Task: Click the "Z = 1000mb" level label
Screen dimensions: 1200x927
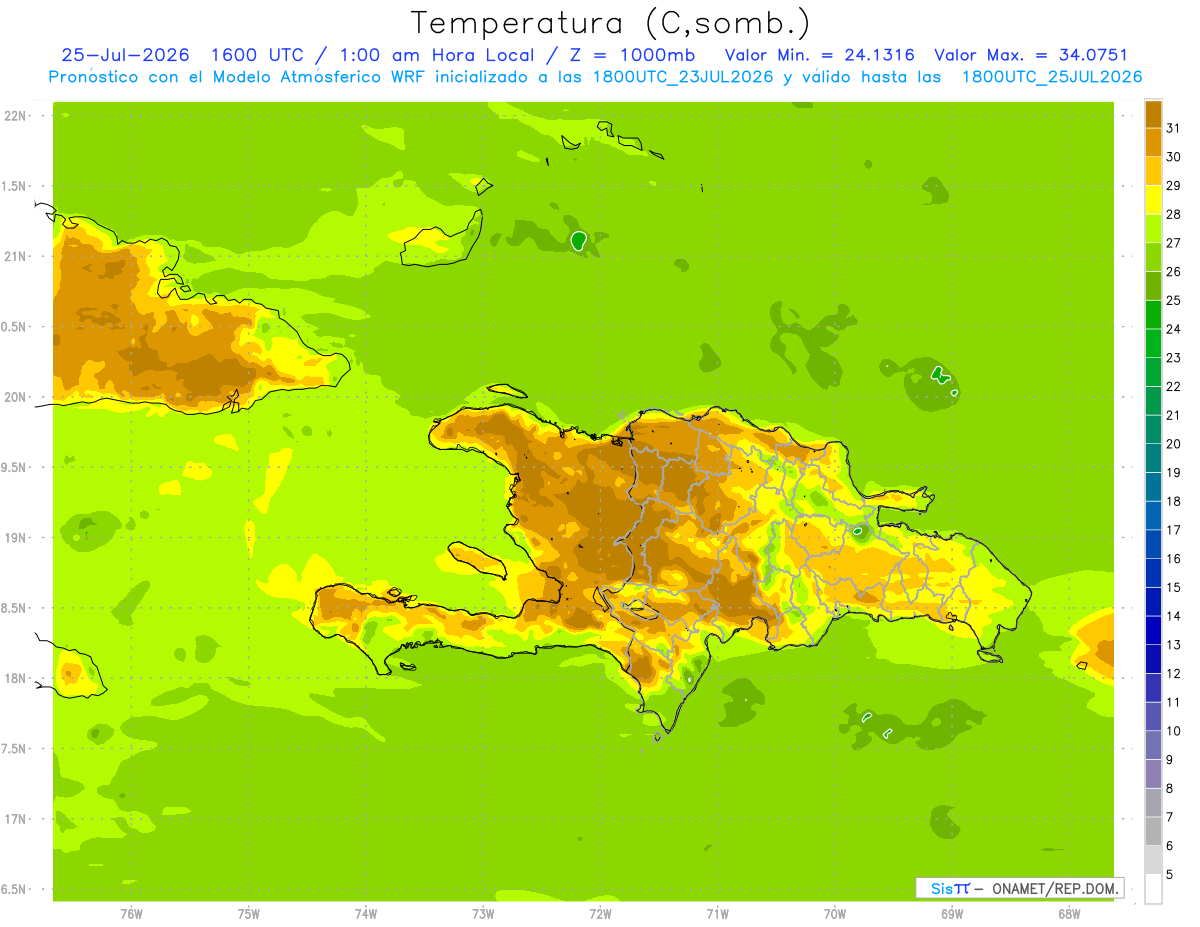Action: (631, 55)
